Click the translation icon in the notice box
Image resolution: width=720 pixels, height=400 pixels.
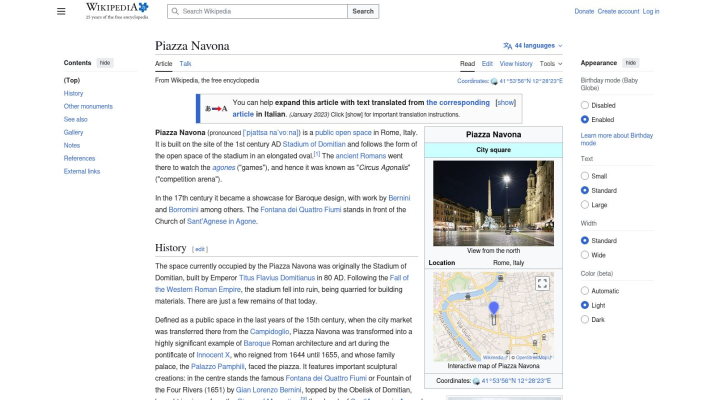[216, 109]
